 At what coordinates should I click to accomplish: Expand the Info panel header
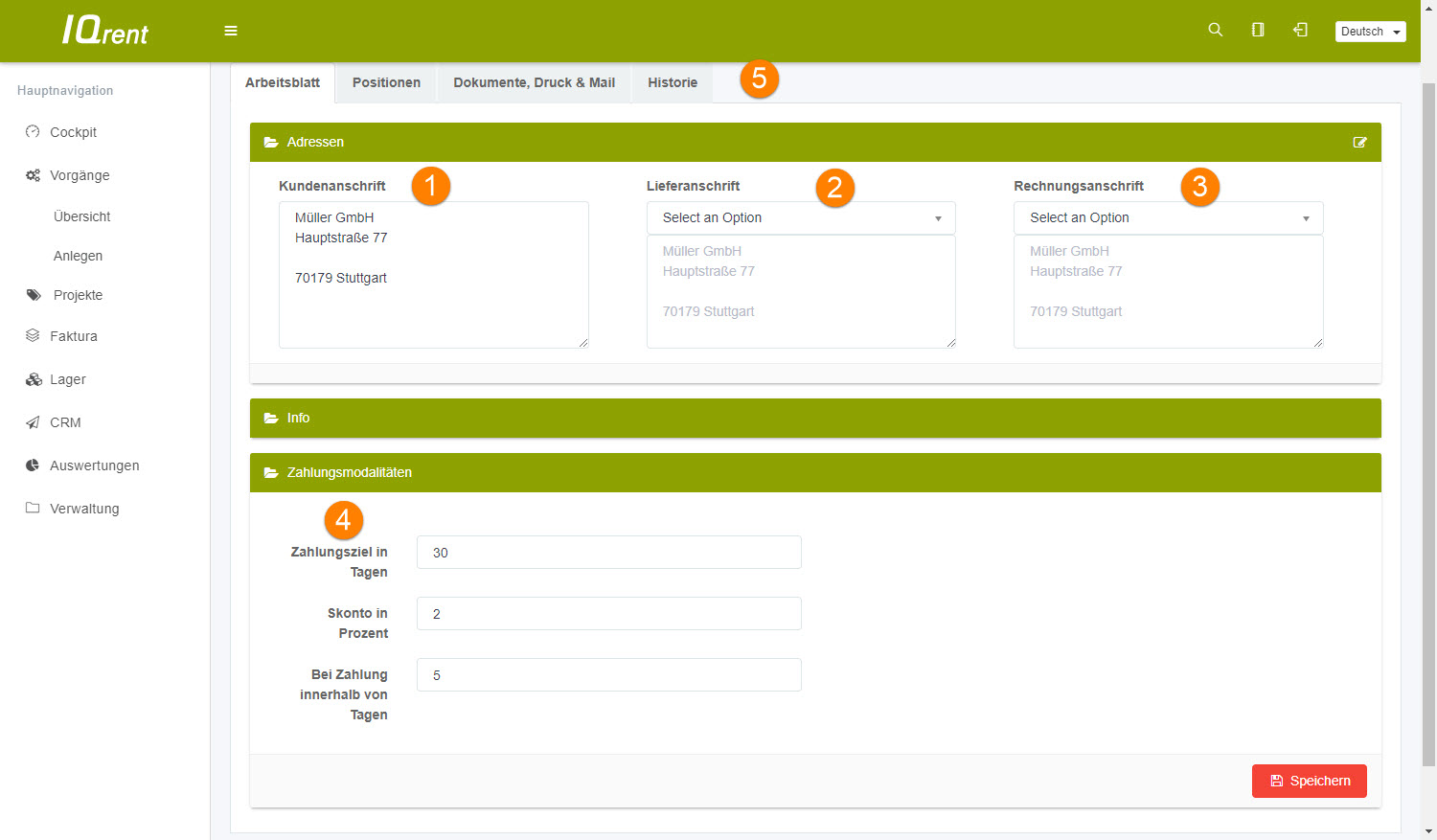pos(298,418)
